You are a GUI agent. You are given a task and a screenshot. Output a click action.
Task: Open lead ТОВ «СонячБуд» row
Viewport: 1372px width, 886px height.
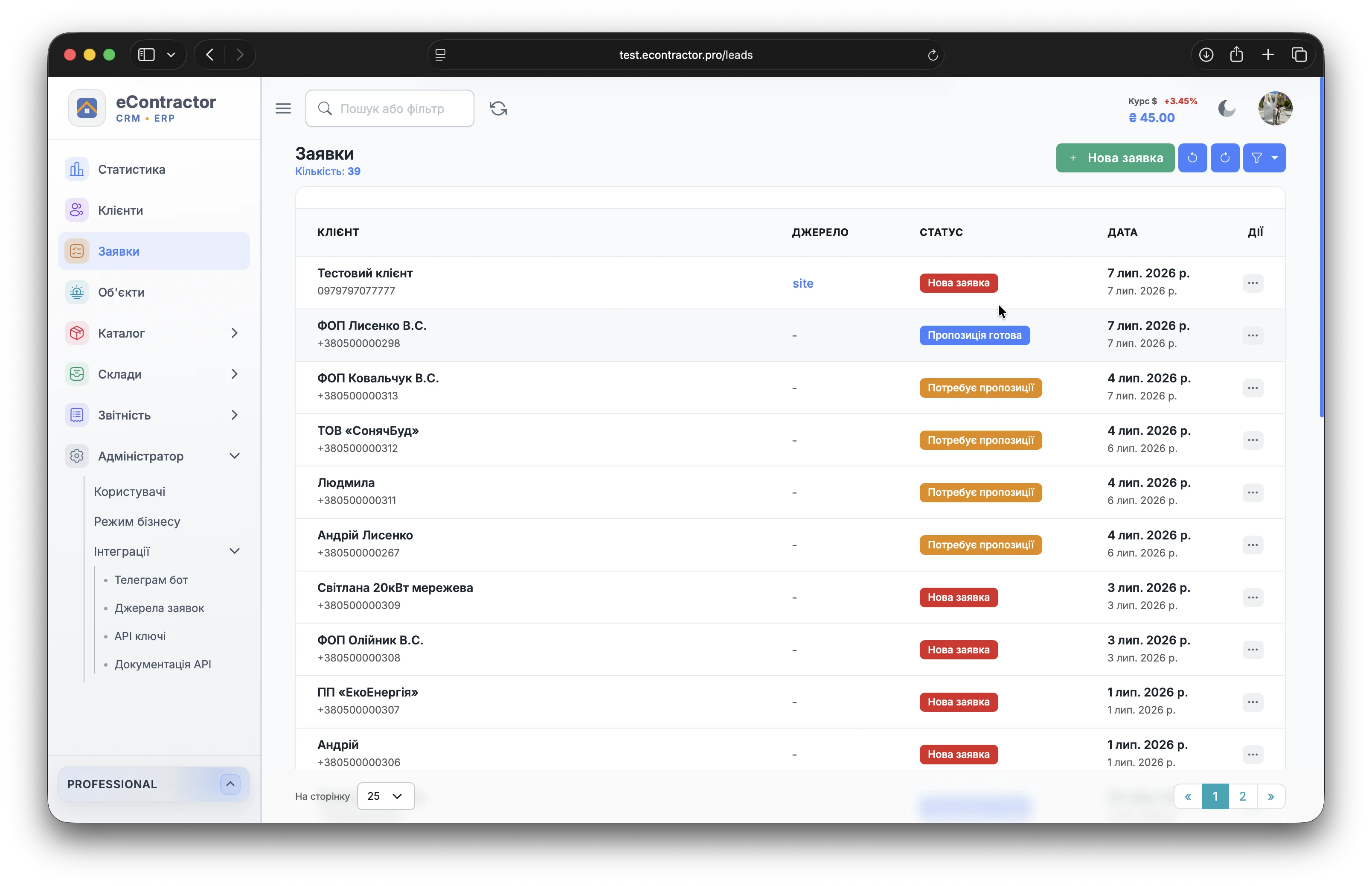click(790, 440)
